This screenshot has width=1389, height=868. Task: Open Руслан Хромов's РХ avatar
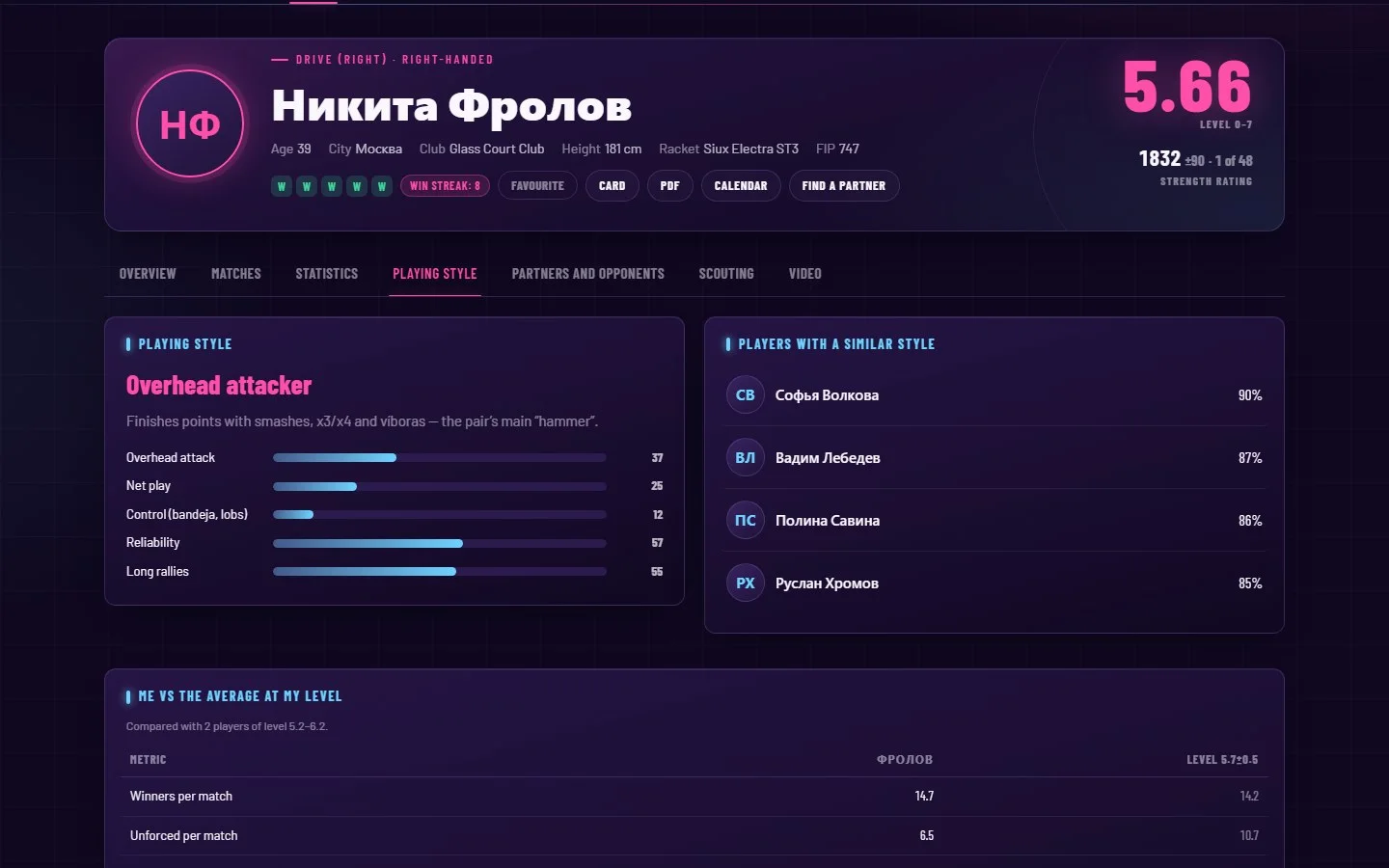(x=746, y=583)
